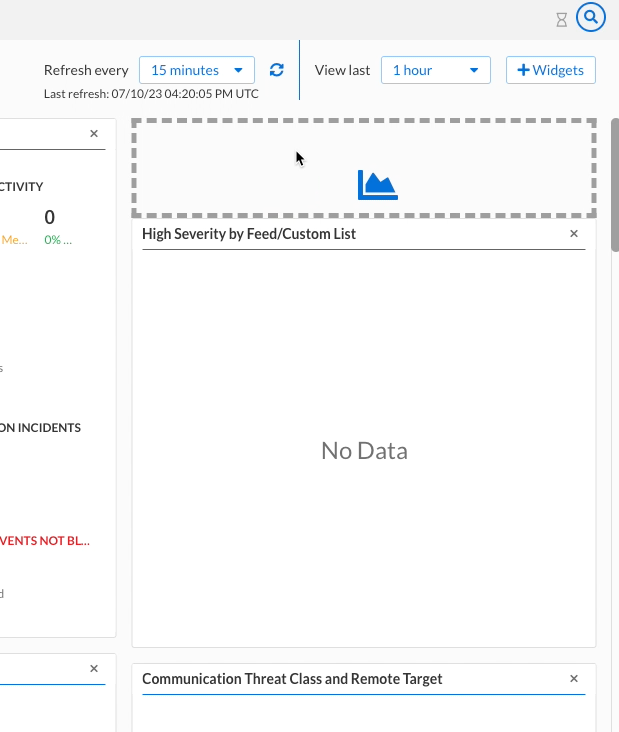Click the + Widgets button

[x=551, y=70]
